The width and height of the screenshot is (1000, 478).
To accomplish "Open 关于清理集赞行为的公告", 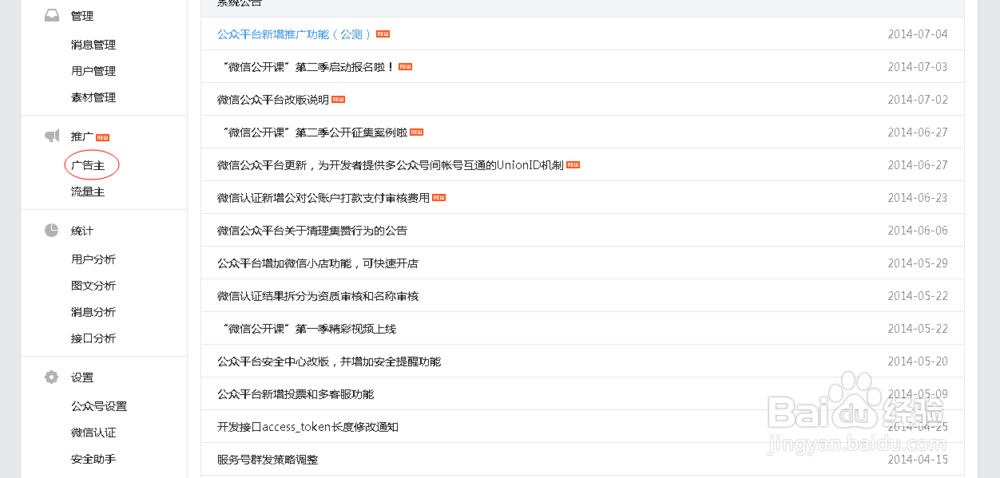I will (x=312, y=231).
